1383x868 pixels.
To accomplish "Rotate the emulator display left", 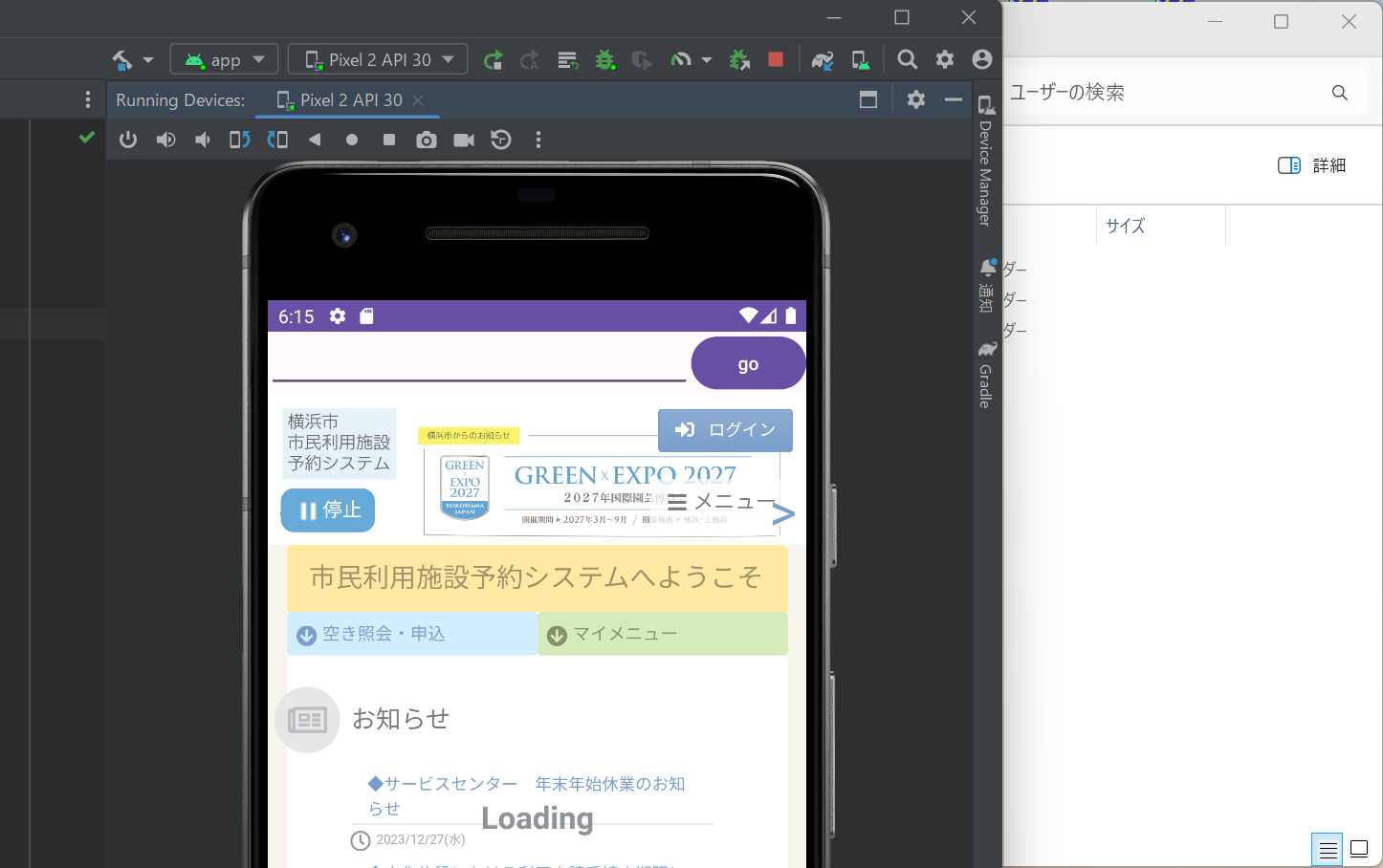I will click(240, 140).
